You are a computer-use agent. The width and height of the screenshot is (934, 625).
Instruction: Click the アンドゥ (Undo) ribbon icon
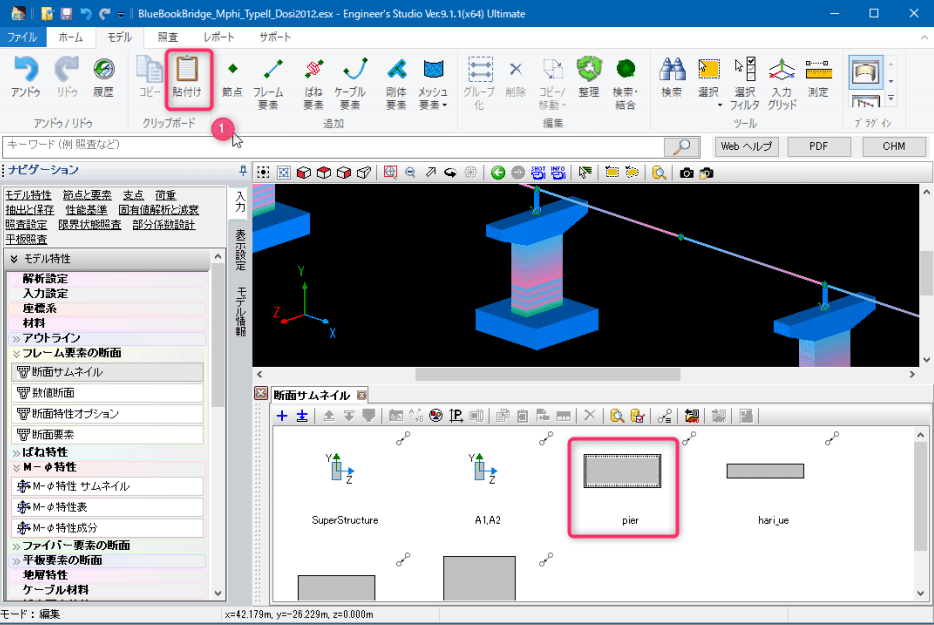tap(25, 77)
